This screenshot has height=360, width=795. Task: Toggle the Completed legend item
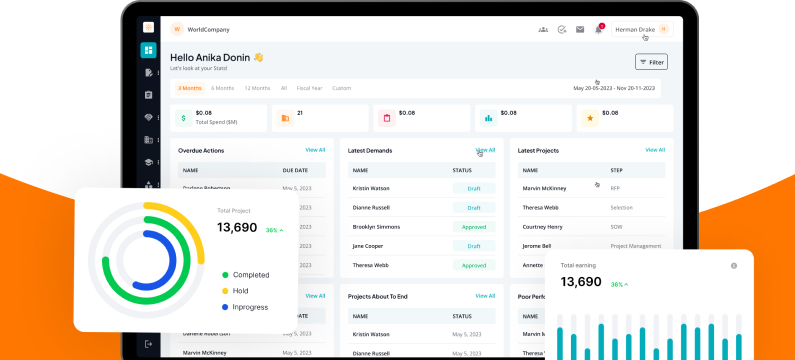245,275
